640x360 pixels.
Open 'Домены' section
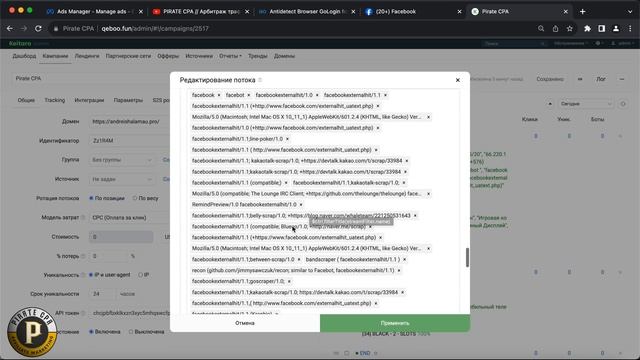(x=284, y=56)
